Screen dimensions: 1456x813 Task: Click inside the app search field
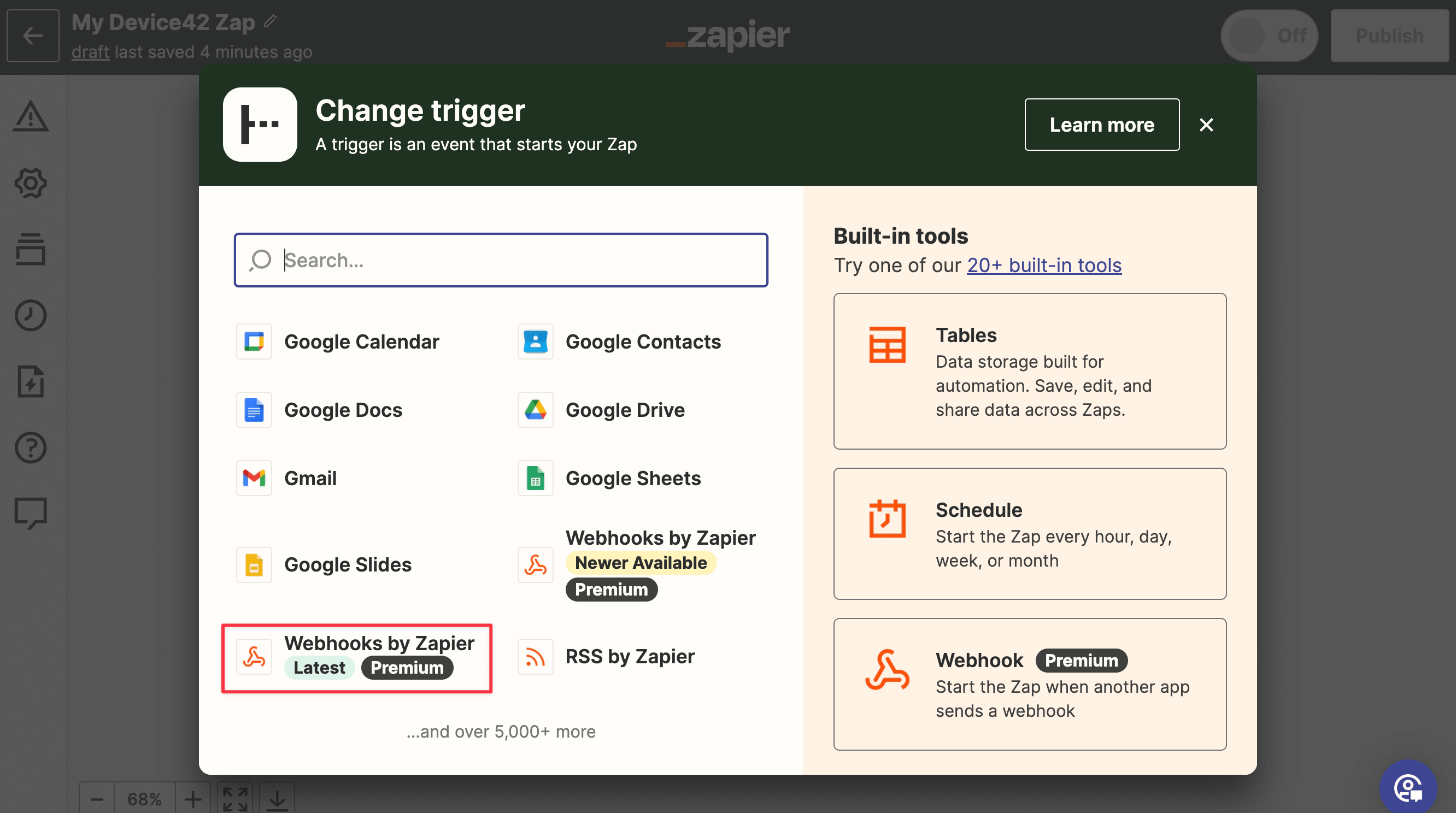click(500, 260)
